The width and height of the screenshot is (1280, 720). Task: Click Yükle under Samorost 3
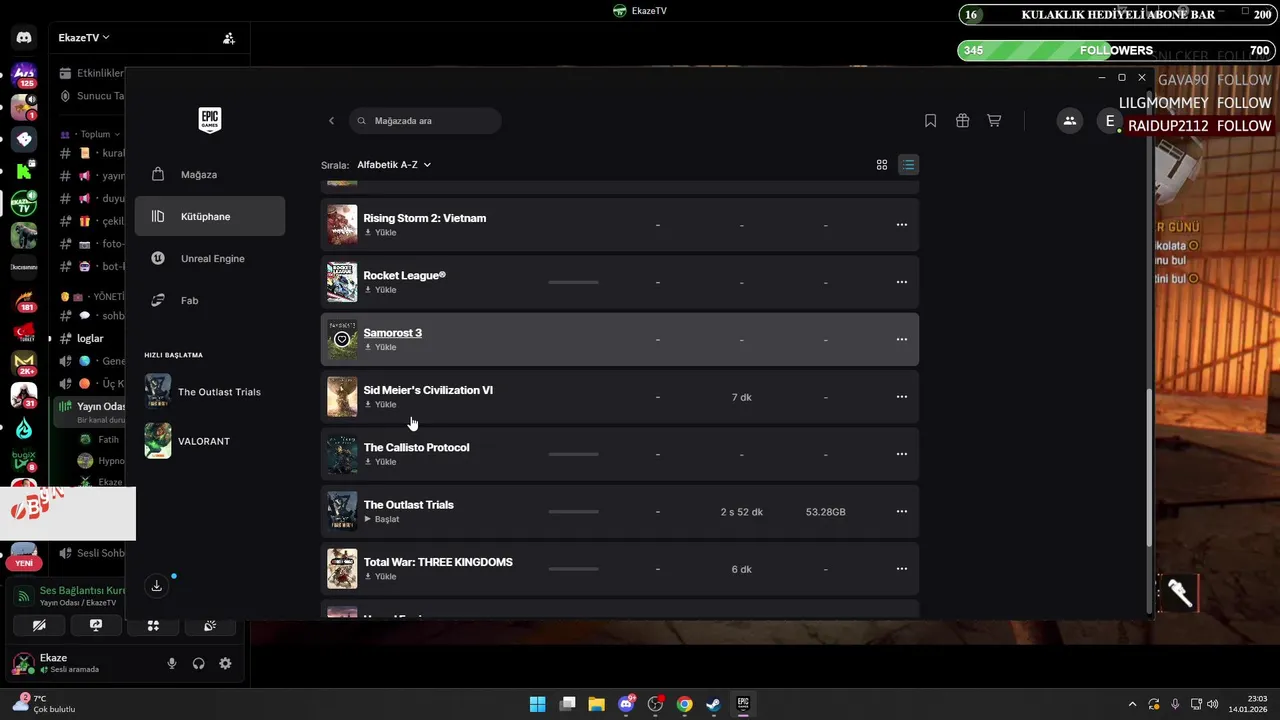coord(381,347)
